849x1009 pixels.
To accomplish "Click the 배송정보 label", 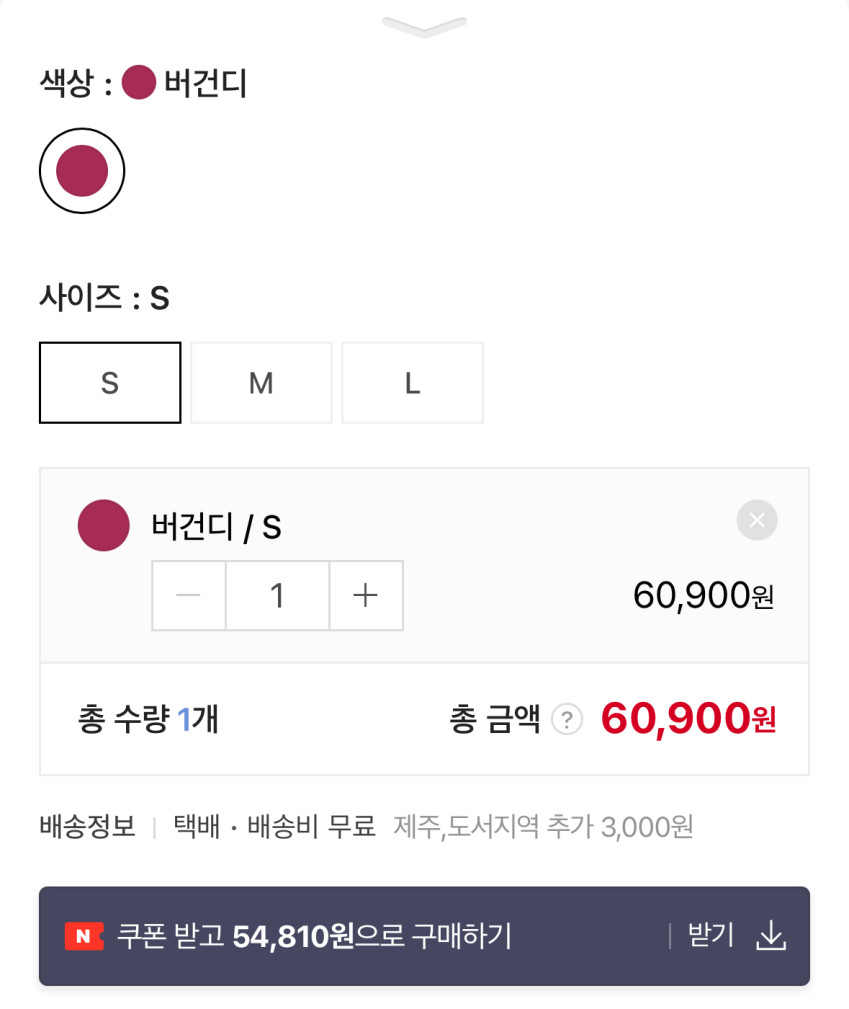I will click(88, 827).
